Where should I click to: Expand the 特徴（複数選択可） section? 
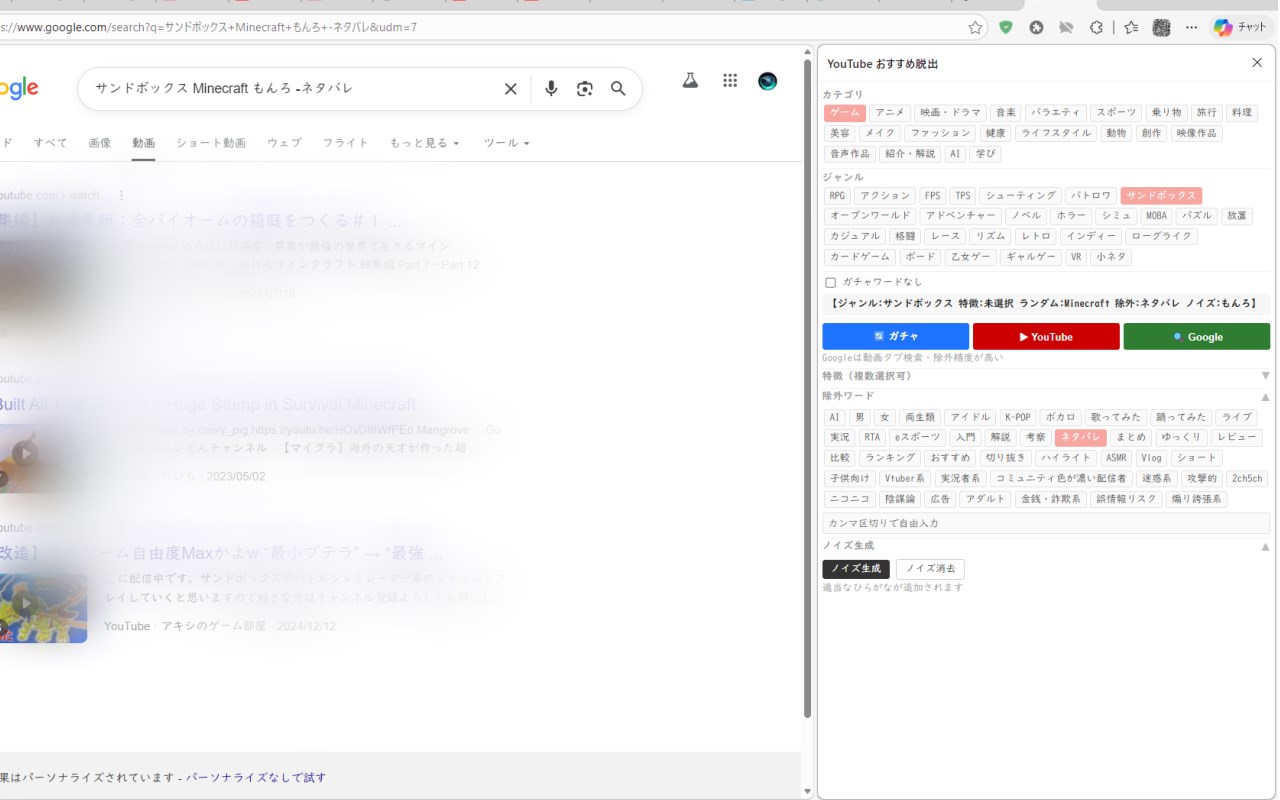1046,376
